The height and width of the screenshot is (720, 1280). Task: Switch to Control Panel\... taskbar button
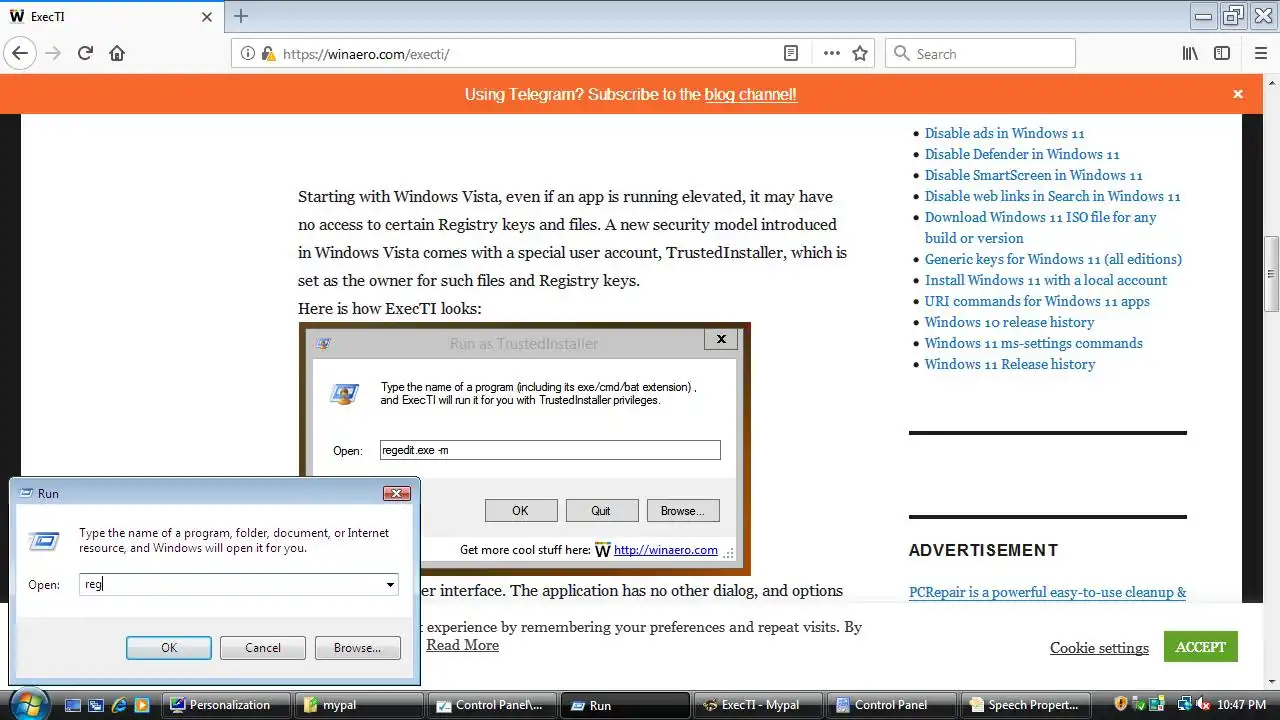(x=494, y=705)
